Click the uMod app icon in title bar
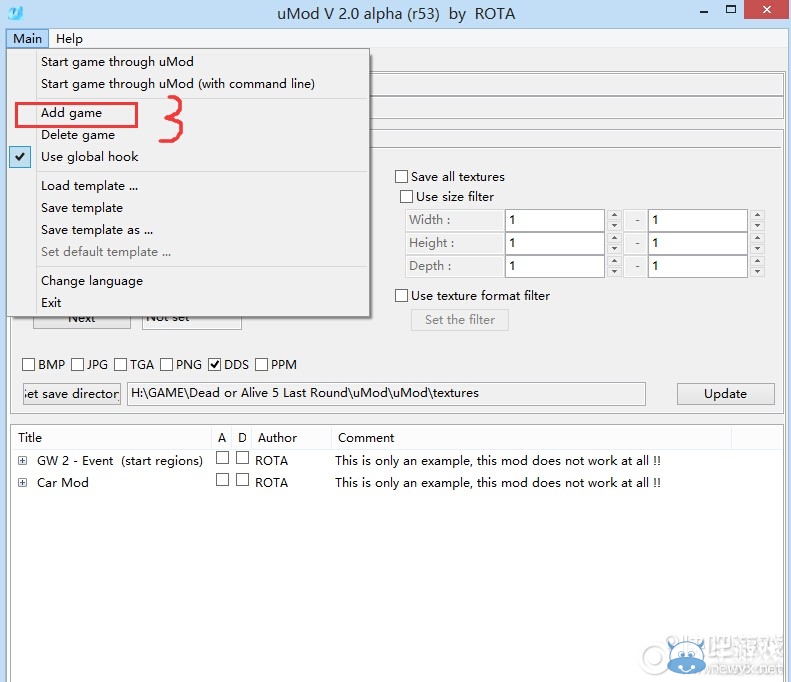791x682 pixels. [x=15, y=12]
